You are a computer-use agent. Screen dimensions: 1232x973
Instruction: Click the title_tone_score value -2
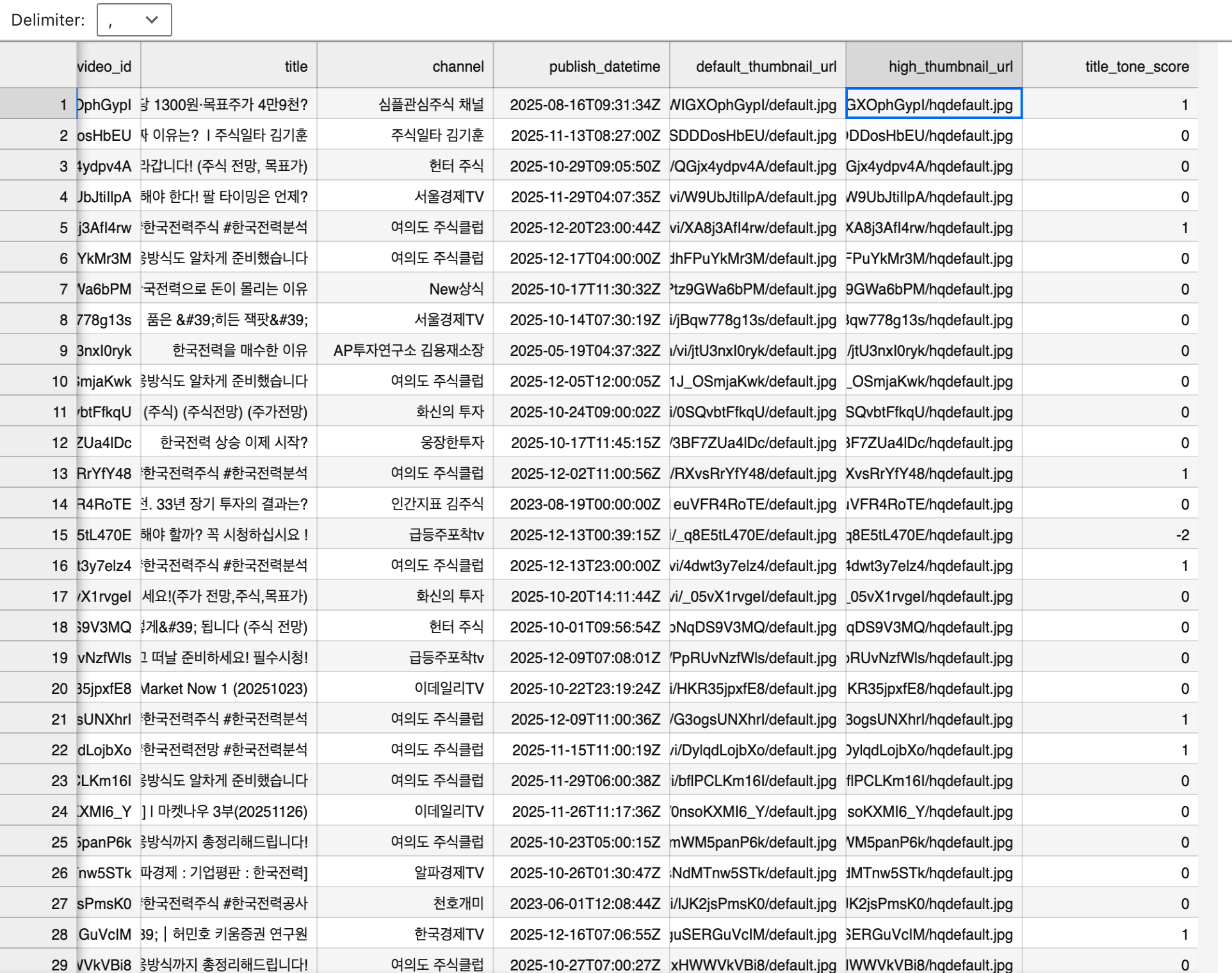[x=1108, y=535]
